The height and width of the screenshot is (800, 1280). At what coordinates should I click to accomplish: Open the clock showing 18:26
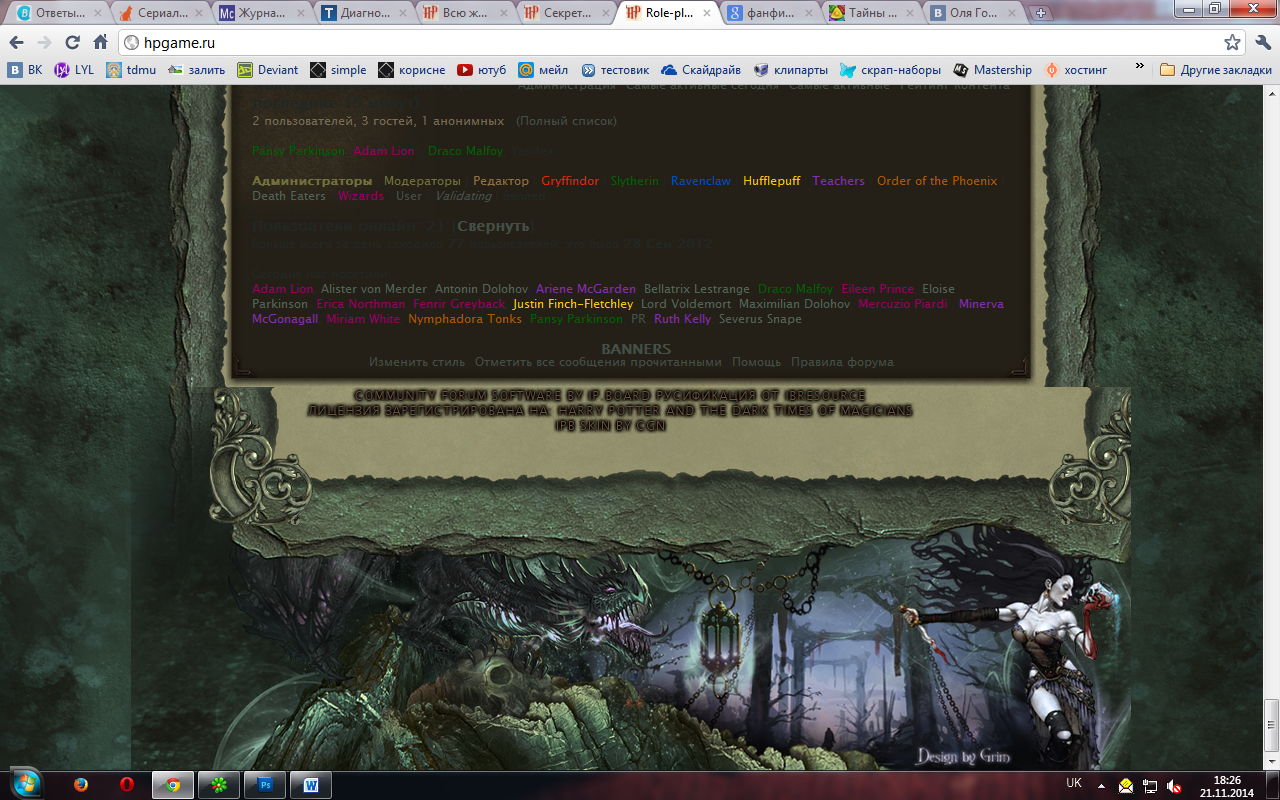pyautogui.click(x=1226, y=785)
